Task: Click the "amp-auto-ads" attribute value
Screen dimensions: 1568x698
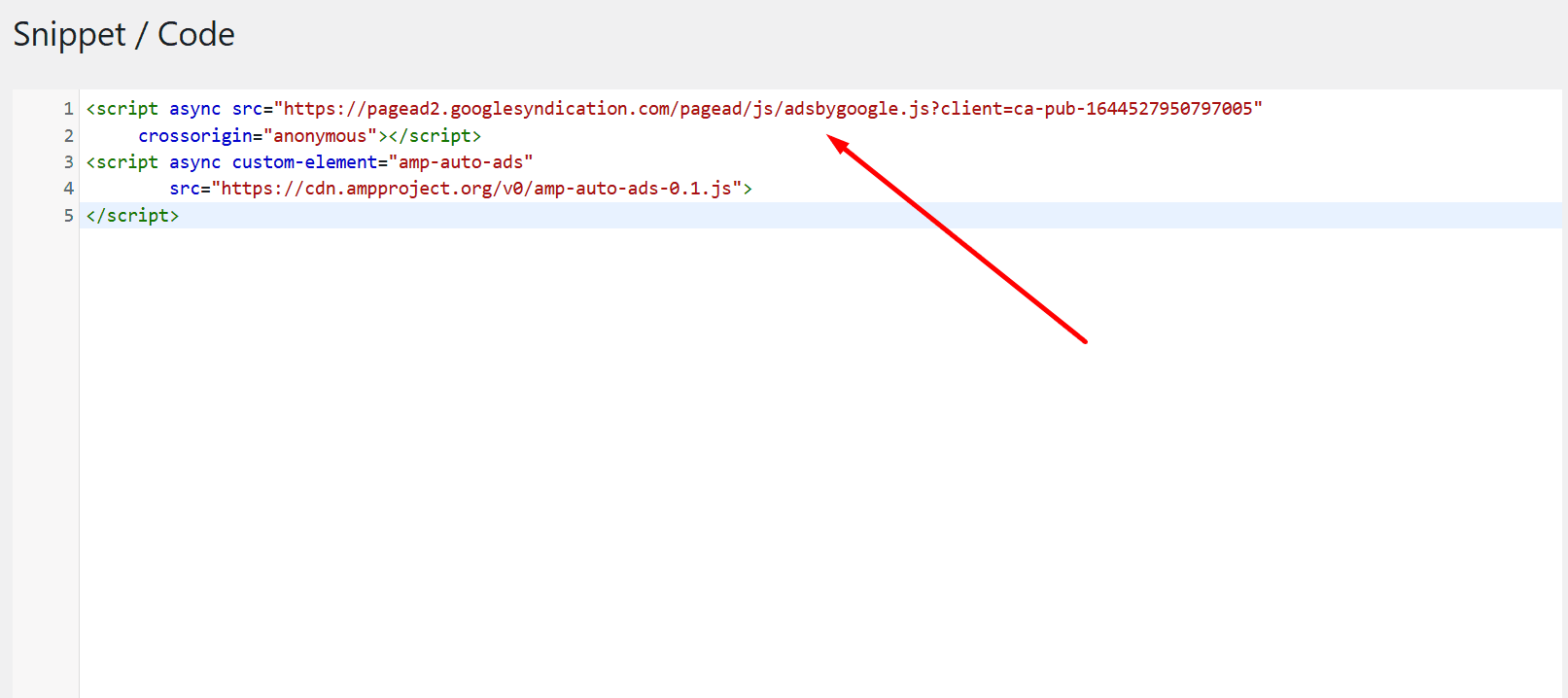Action: (x=460, y=162)
